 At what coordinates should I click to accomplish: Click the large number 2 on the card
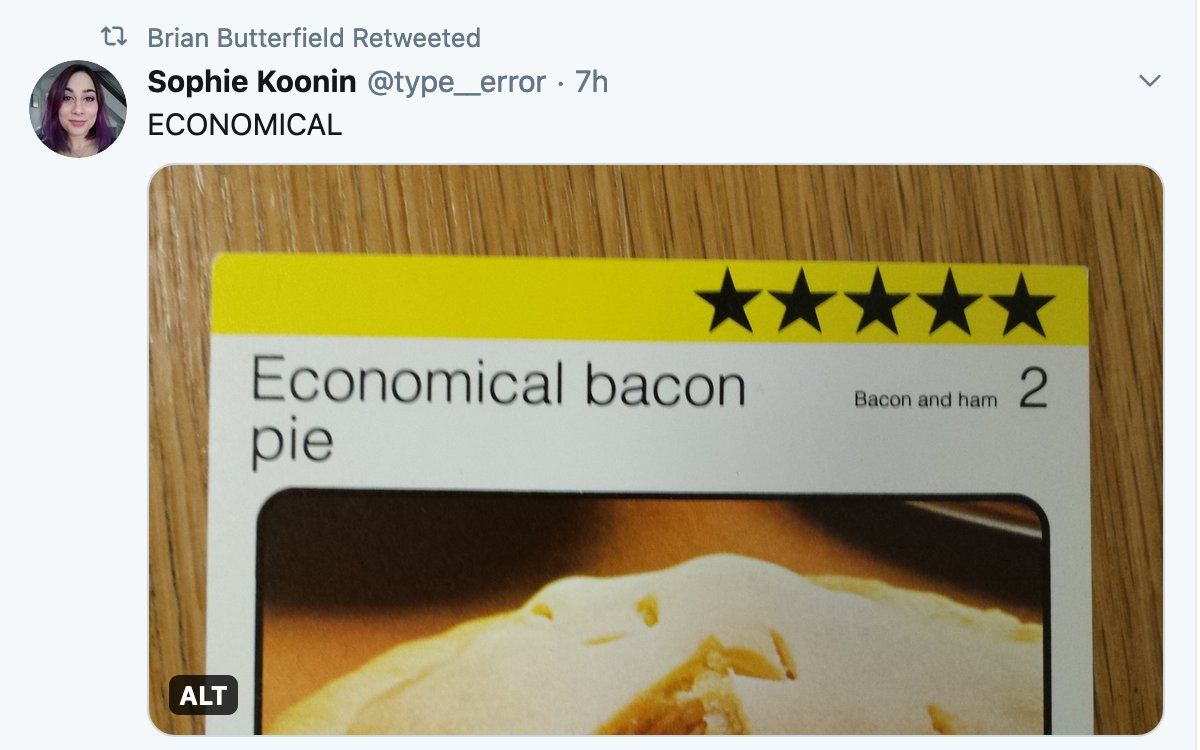(x=1033, y=390)
